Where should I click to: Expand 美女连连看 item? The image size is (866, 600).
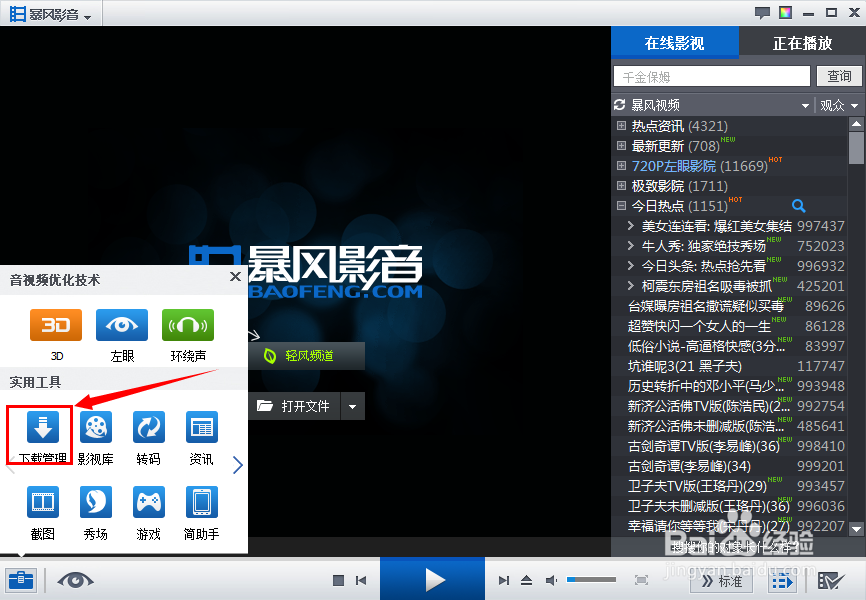click(630, 225)
